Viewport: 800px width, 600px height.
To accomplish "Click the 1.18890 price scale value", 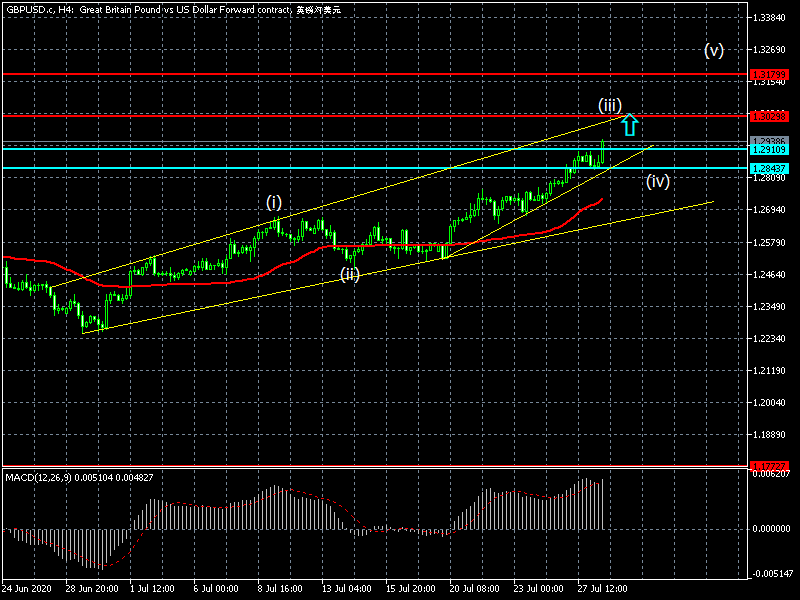I will (x=769, y=435).
